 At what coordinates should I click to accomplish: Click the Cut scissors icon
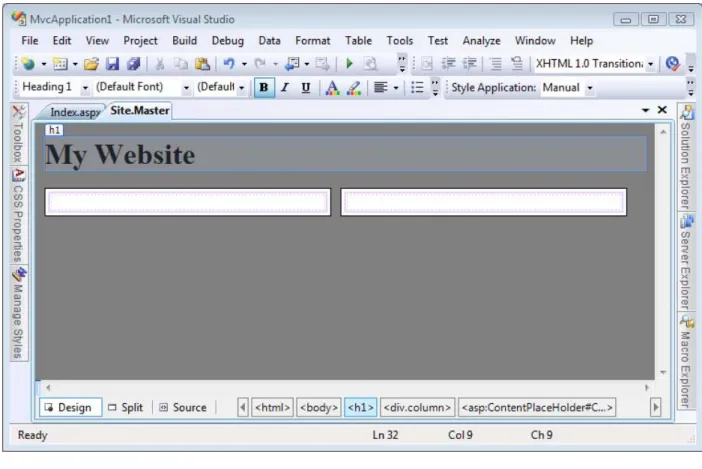tap(159, 64)
